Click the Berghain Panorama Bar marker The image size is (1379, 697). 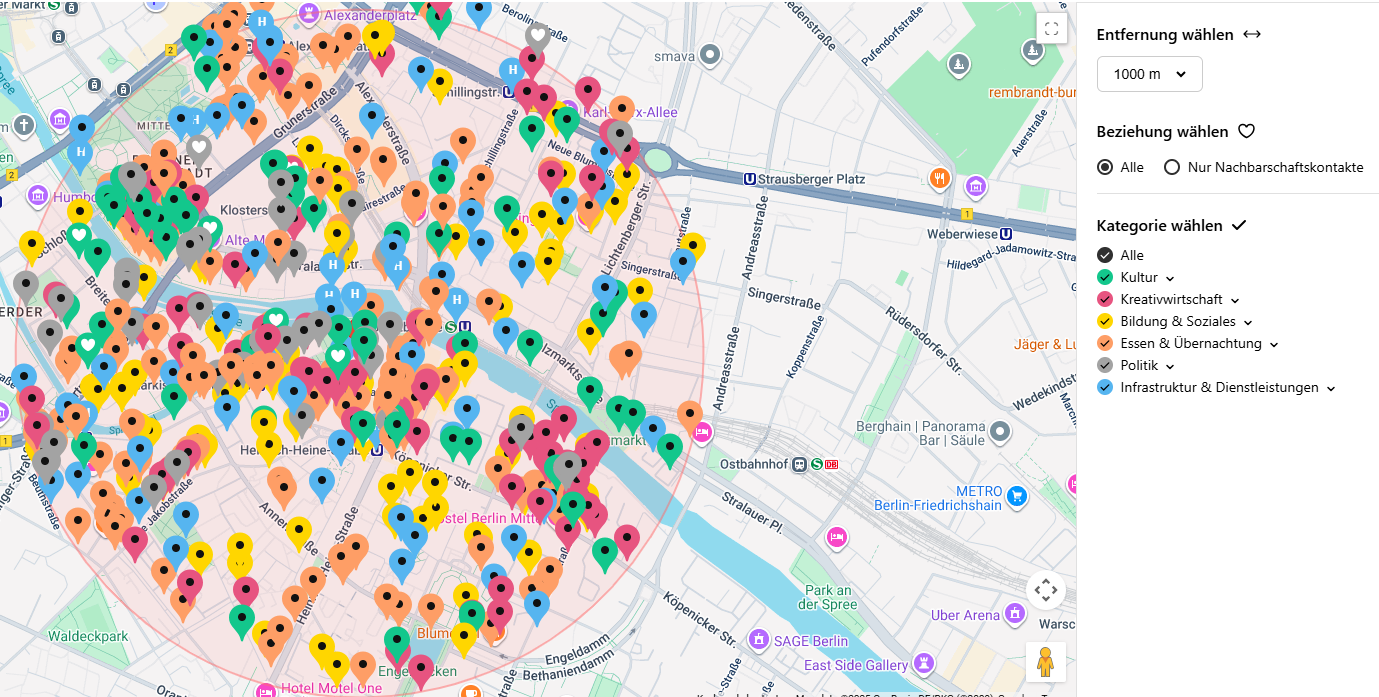coord(1001,431)
